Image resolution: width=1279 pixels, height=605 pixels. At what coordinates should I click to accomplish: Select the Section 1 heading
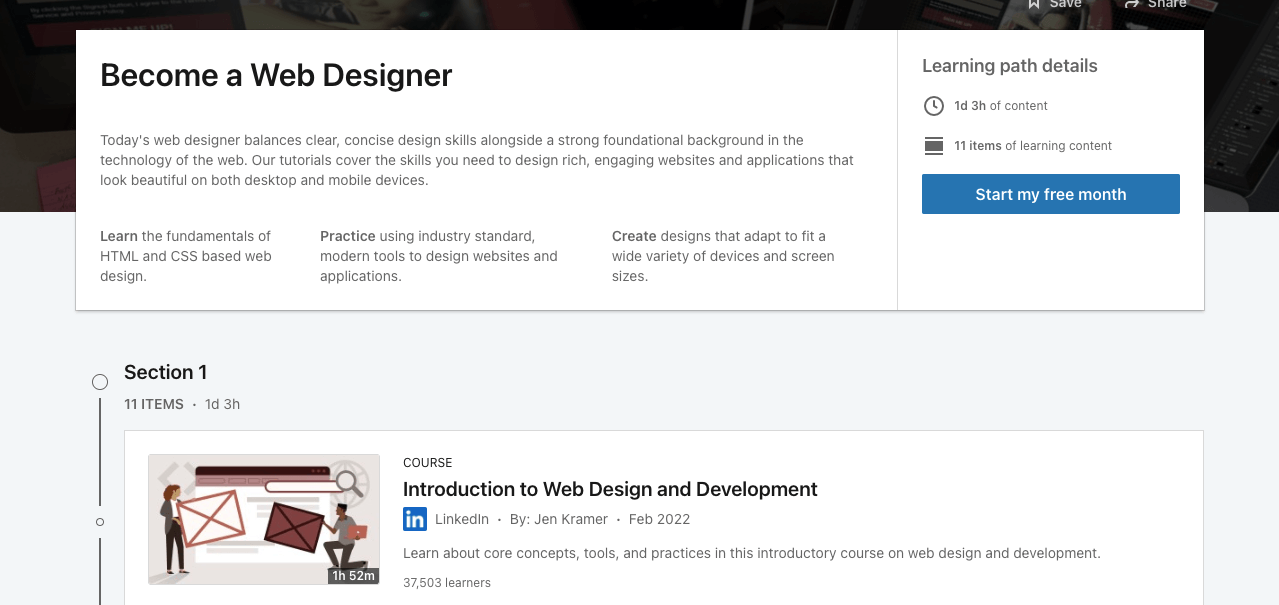[x=166, y=372]
